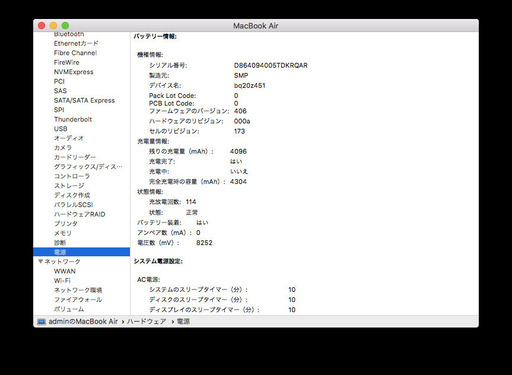Minimize window with the yellow button
The width and height of the screenshot is (512, 375).
53,26
